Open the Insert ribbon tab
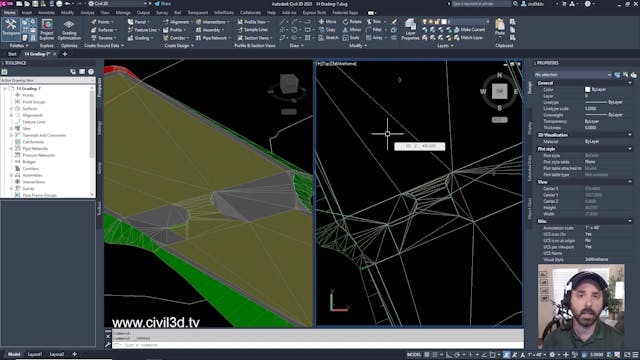 click(27, 13)
